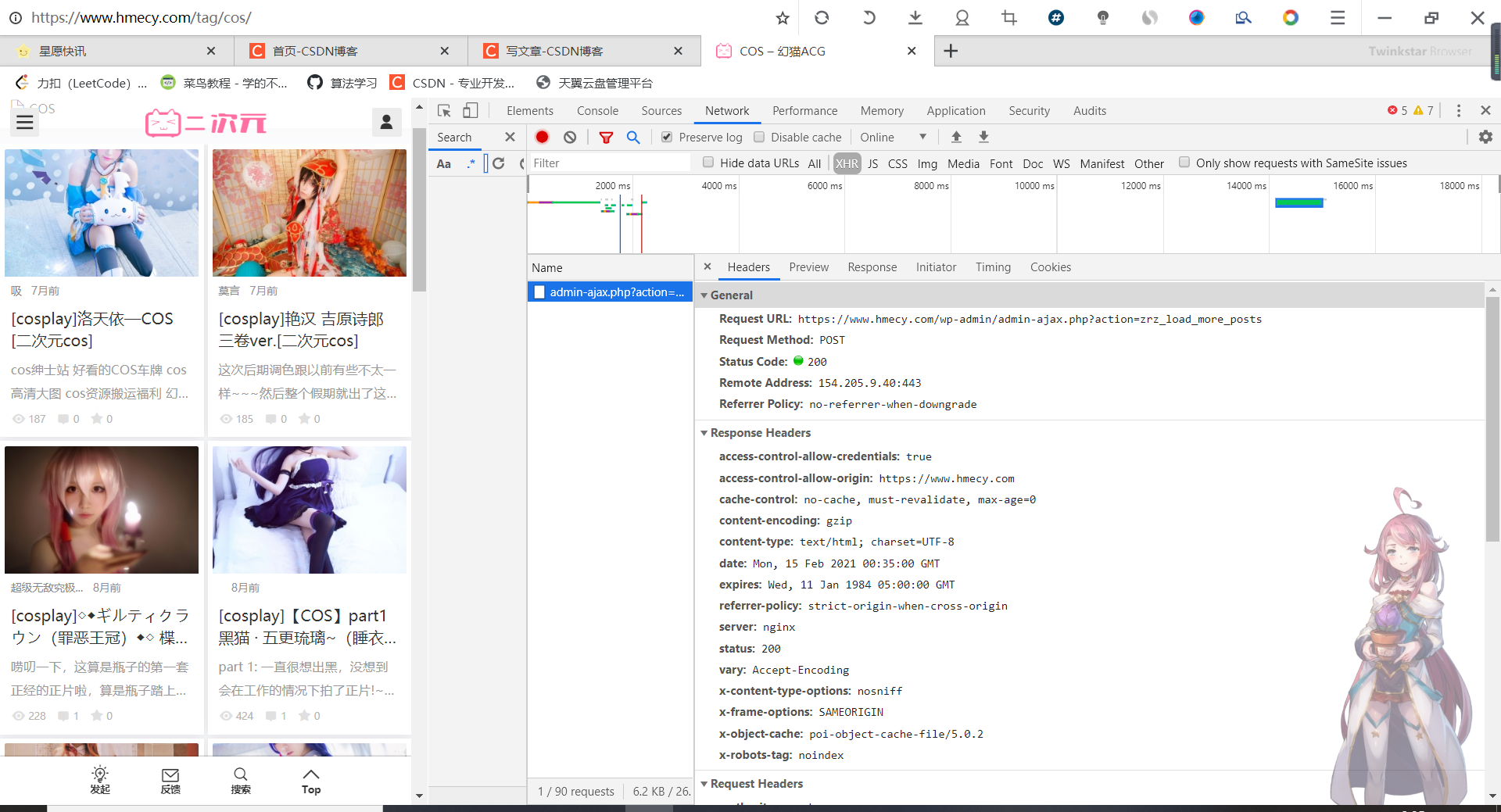This screenshot has height=812, width=1501.
Task: Enable SameSite issues only checkbox
Action: point(1184,163)
